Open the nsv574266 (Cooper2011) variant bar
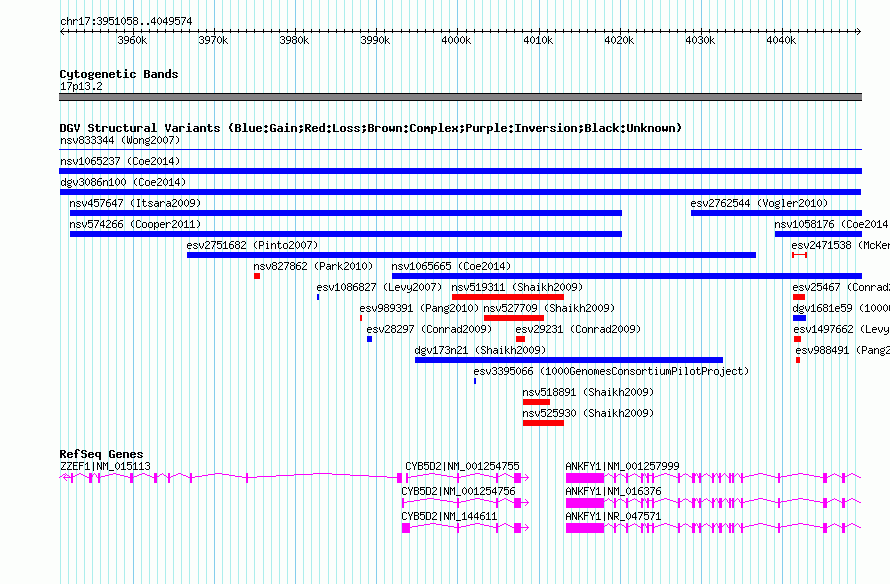The width and height of the screenshot is (890, 584). pos(346,234)
